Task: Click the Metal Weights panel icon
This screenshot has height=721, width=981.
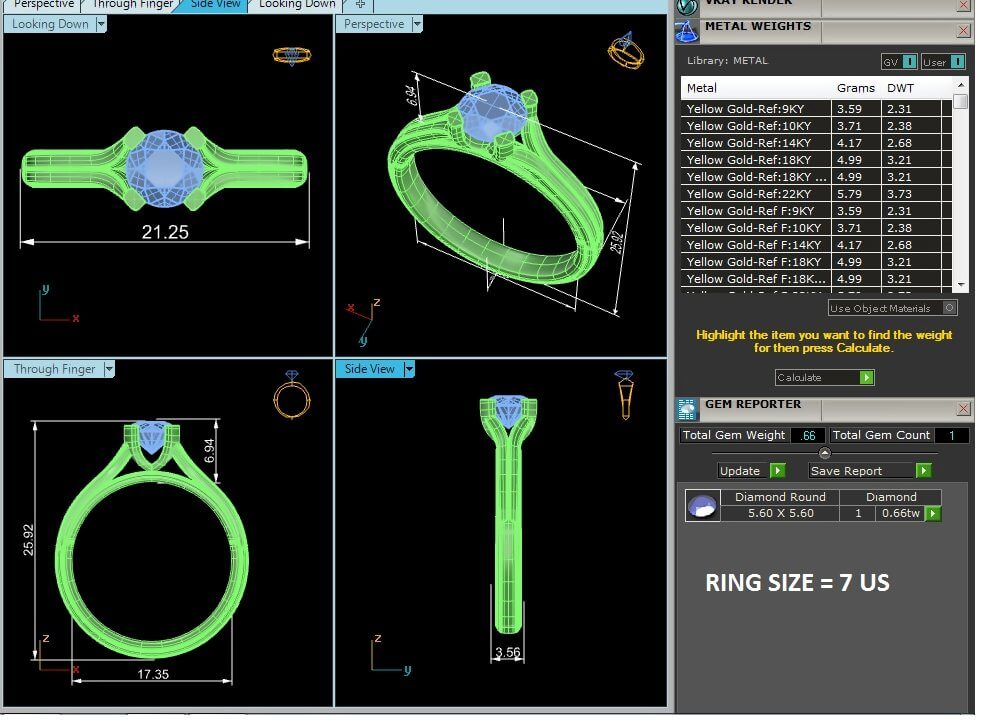Action: [x=686, y=31]
